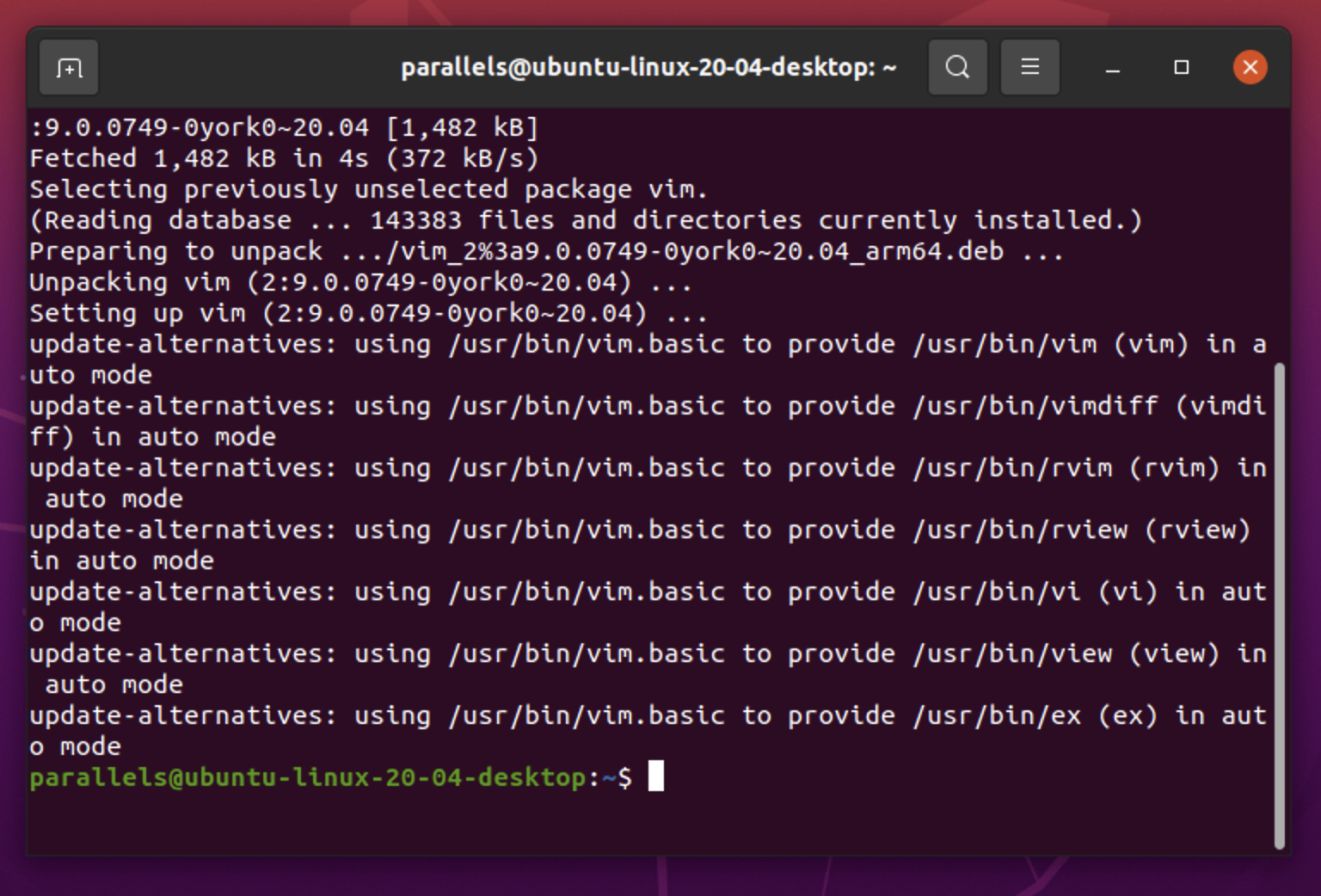The width and height of the screenshot is (1321, 896).
Task: Click the /usr/bin/ex path text
Action: pos(997,715)
